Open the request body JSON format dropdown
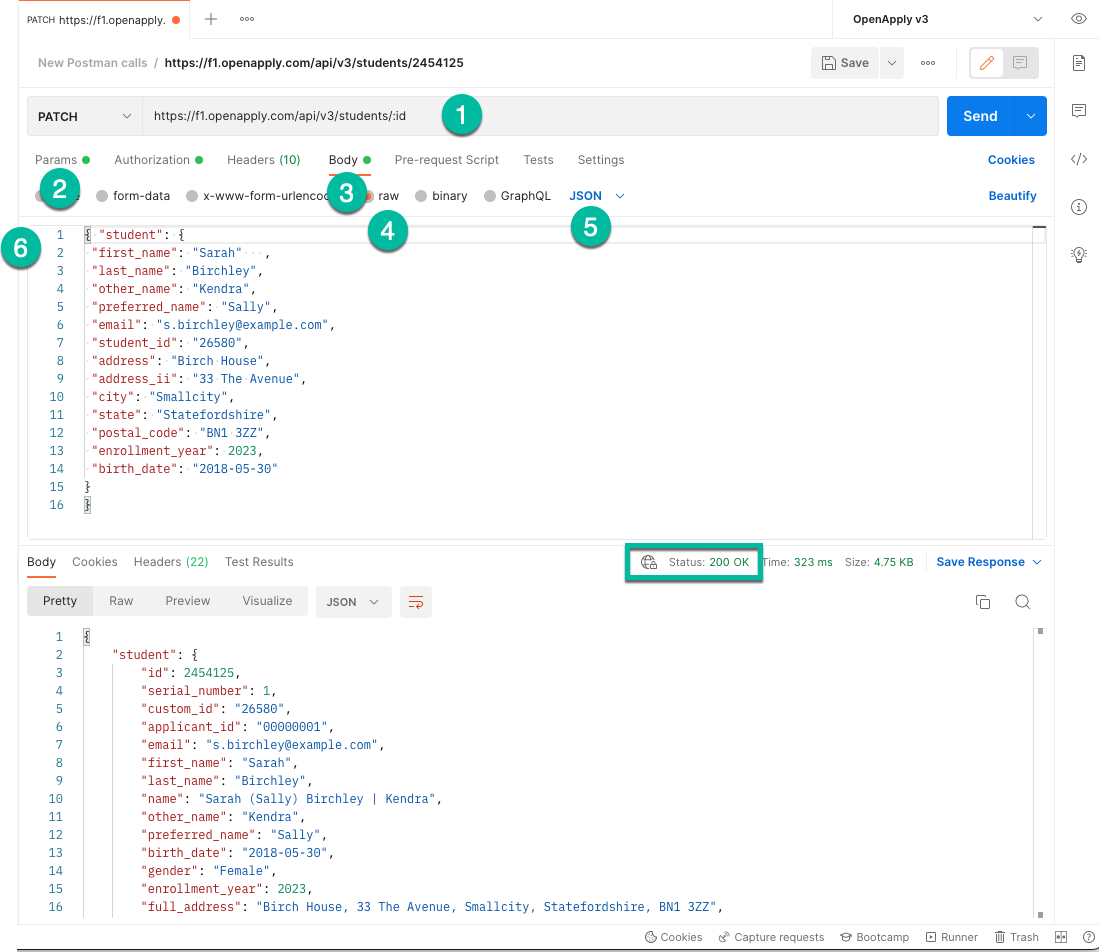 (596, 196)
